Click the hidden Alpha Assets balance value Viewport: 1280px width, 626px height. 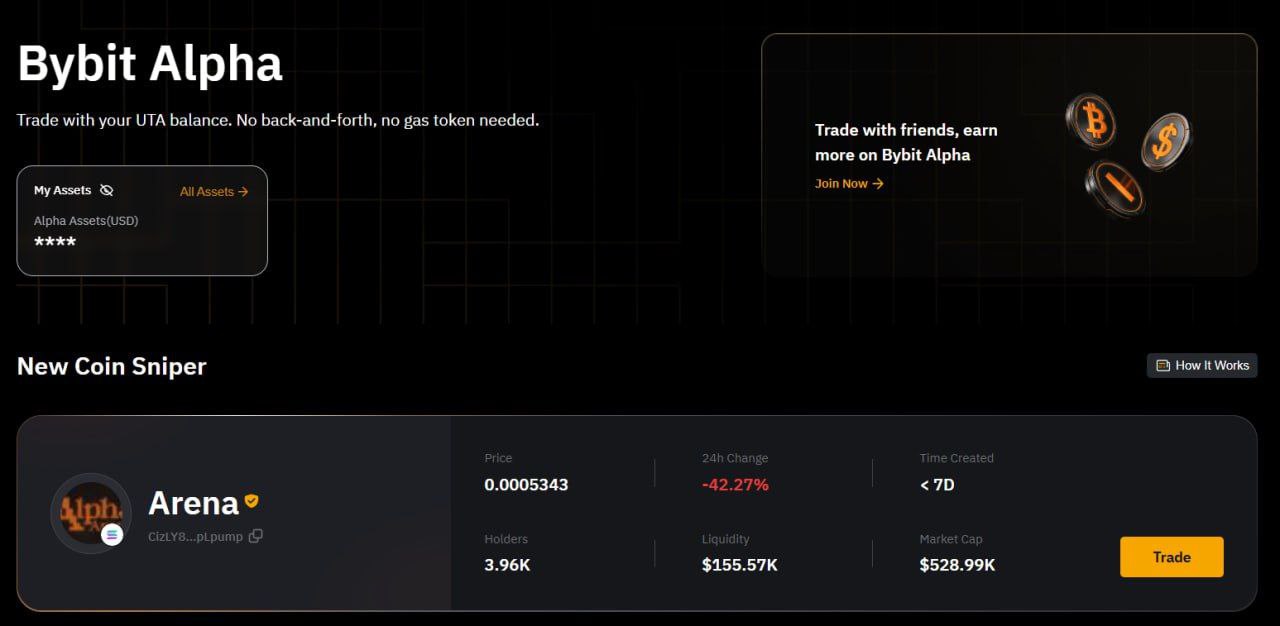click(55, 242)
